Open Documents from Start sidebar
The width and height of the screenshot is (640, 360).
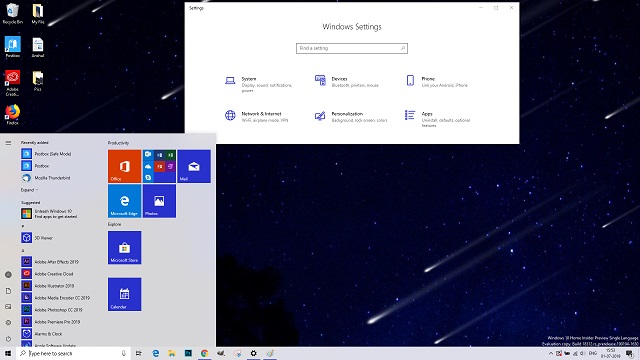click(x=8, y=291)
